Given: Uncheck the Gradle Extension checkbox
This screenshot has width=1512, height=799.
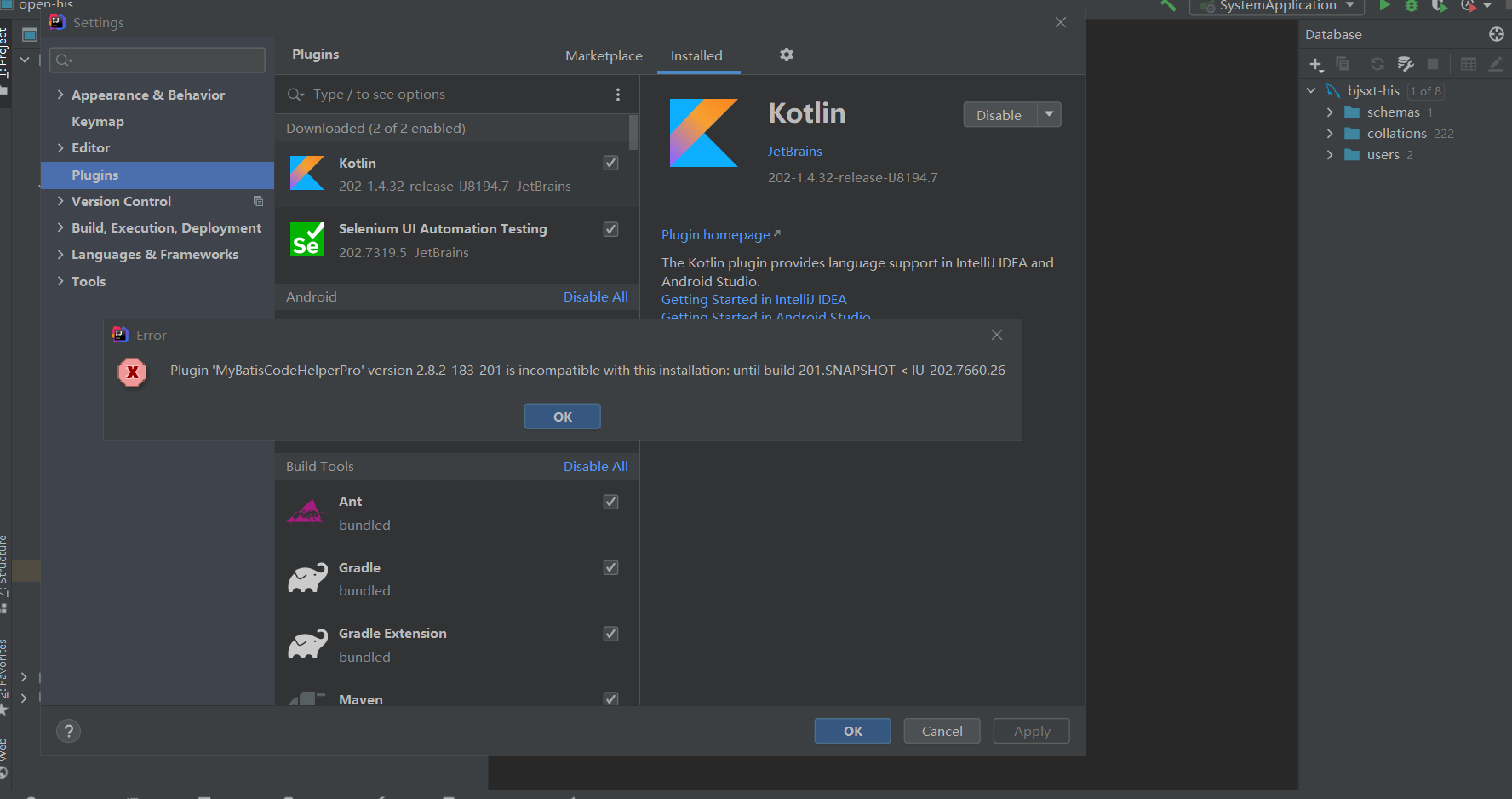Looking at the screenshot, I should 610,634.
